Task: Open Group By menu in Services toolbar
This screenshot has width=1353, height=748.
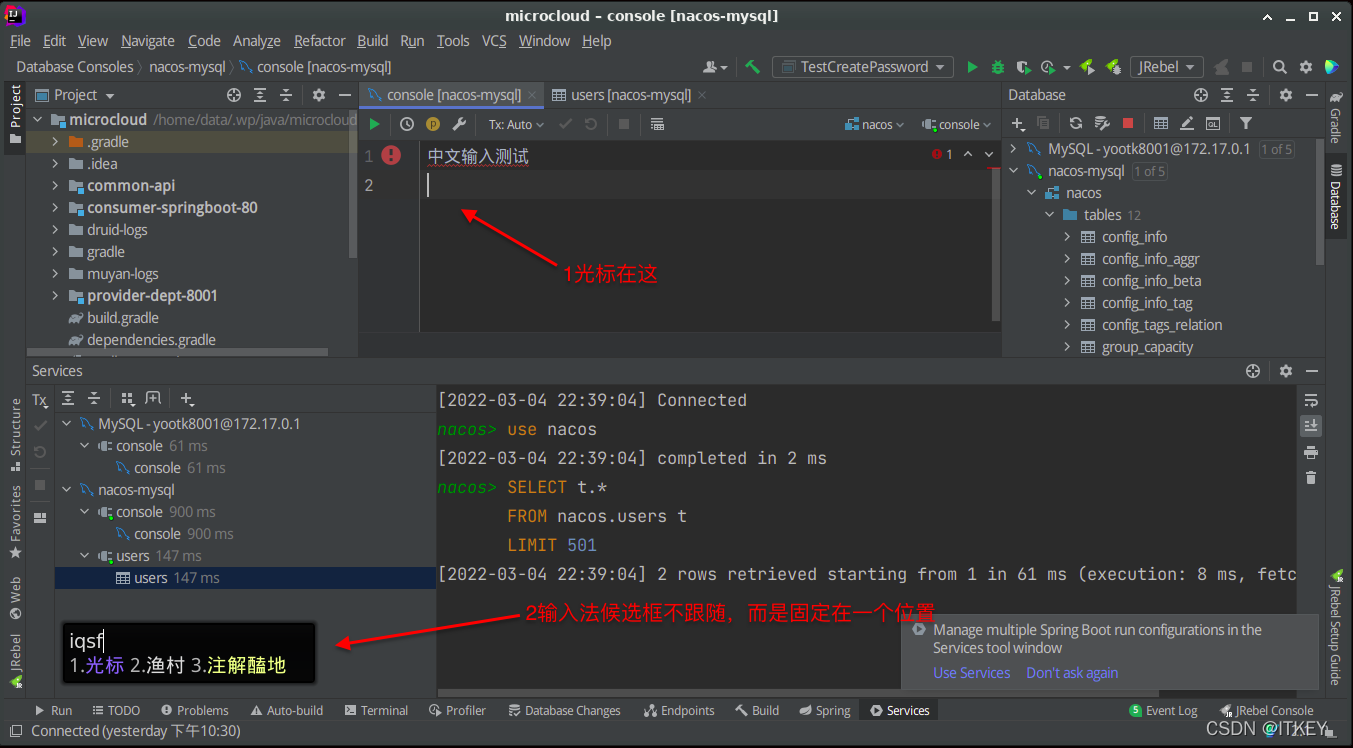Action: coord(127,398)
